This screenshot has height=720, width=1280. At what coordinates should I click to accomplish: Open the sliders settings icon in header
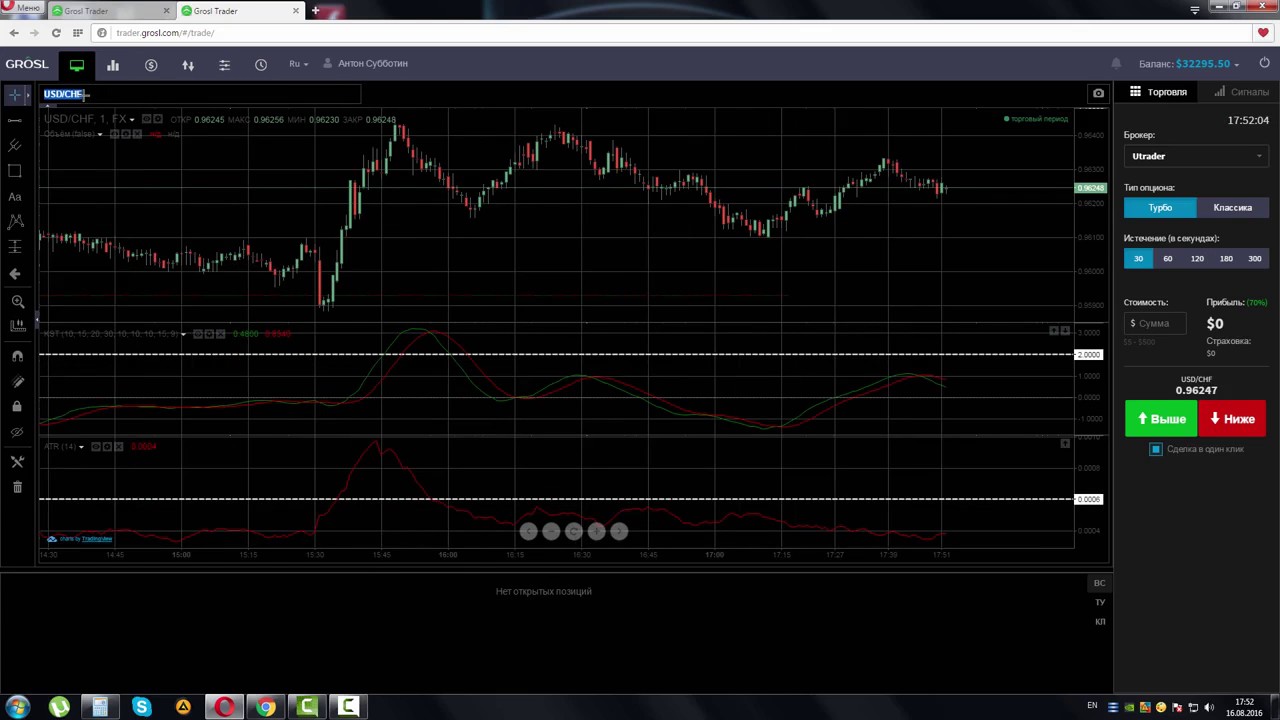224,65
